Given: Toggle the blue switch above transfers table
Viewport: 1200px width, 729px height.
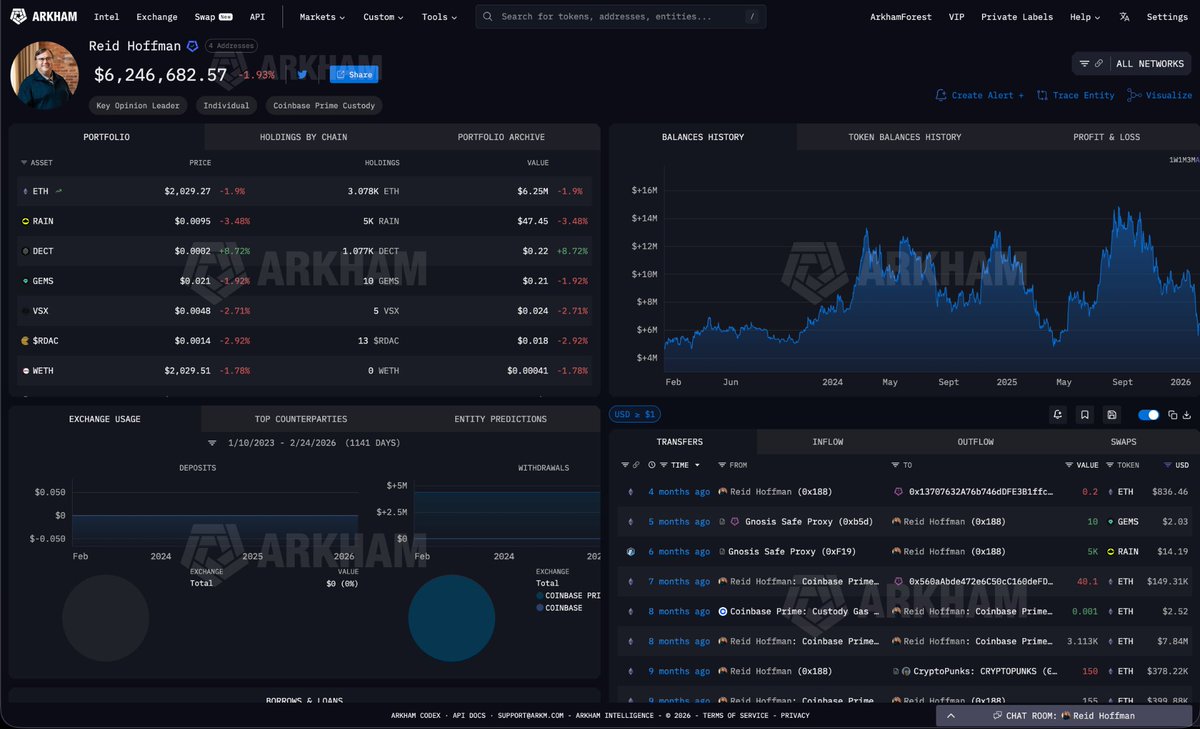Looking at the screenshot, I should (x=1148, y=414).
